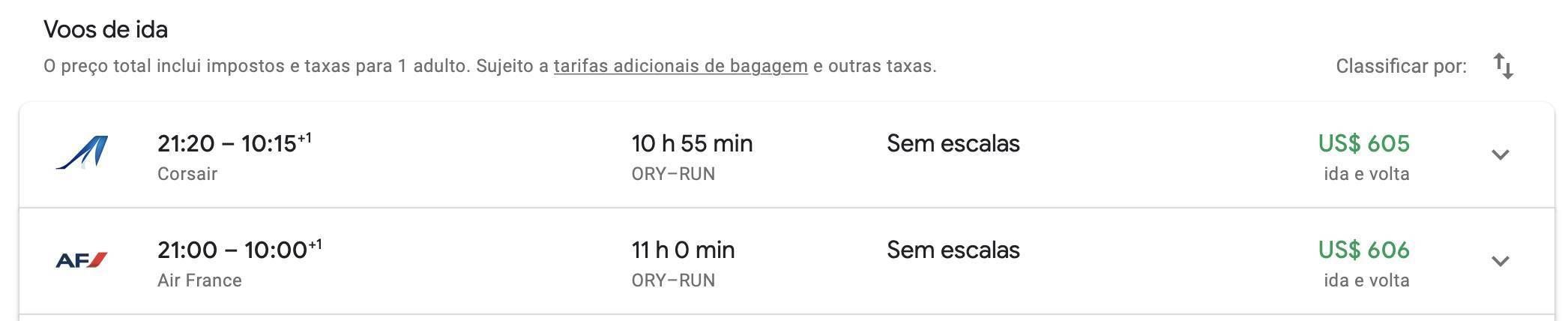
Task: Click the ORY–RUN route under Air France flight
Action: (x=673, y=280)
